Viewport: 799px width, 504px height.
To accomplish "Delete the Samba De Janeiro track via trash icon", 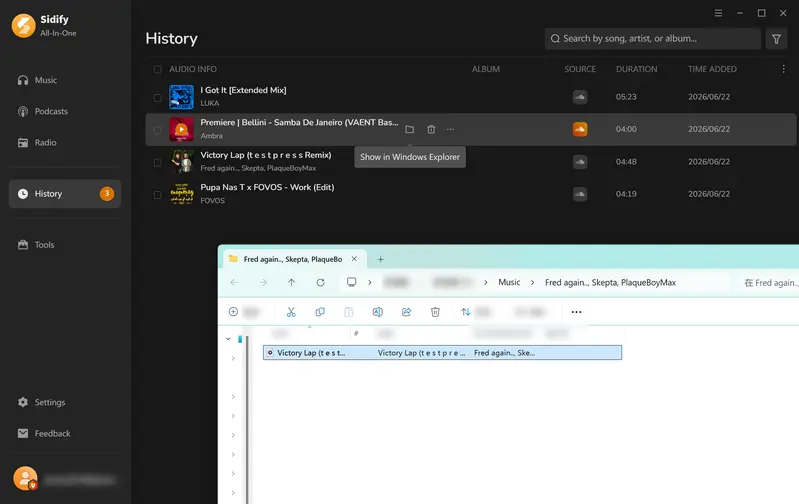I will point(431,129).
